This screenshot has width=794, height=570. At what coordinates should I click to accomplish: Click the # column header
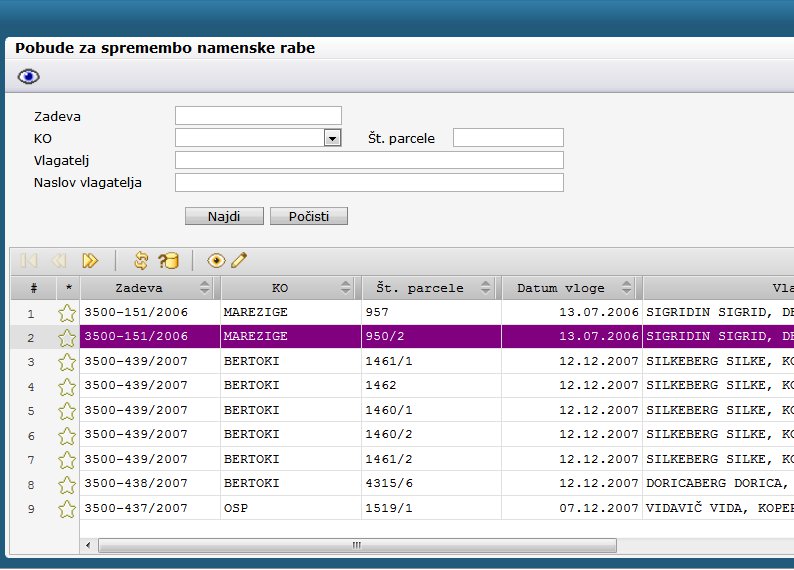pyautogui.click(x=33, y=288)
